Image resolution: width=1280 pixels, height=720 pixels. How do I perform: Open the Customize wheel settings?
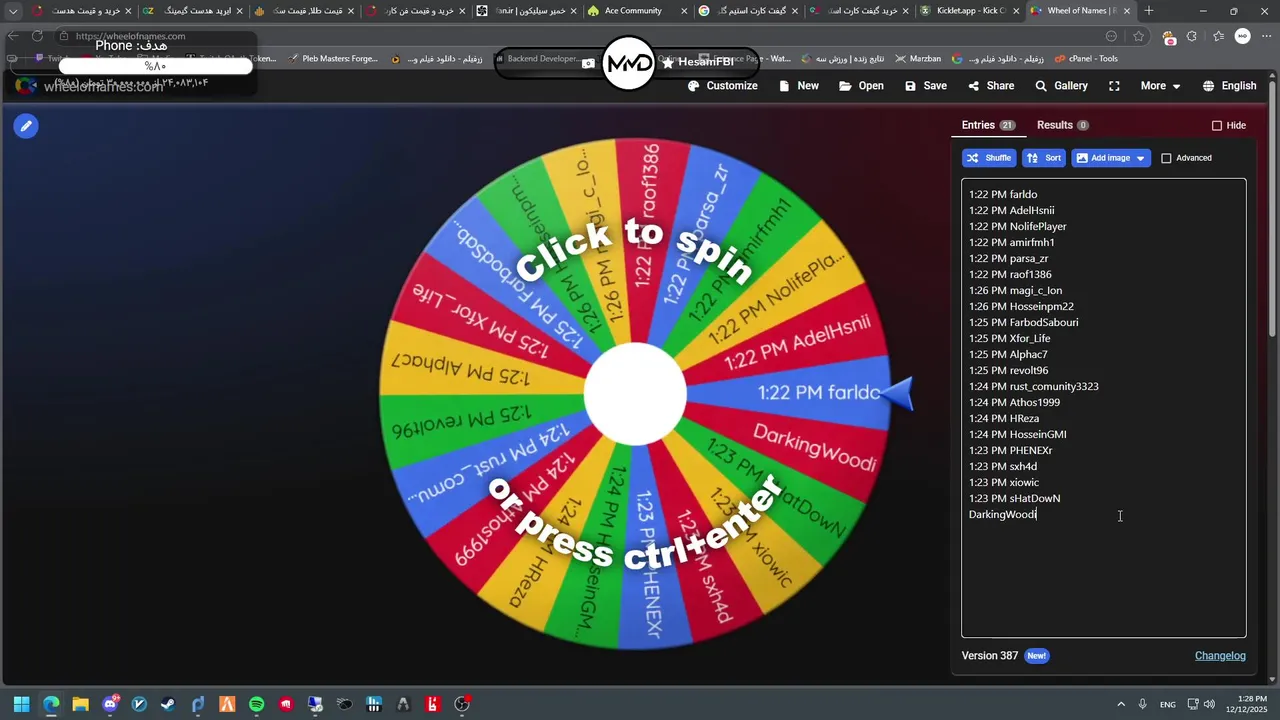(x=722, y=86)
